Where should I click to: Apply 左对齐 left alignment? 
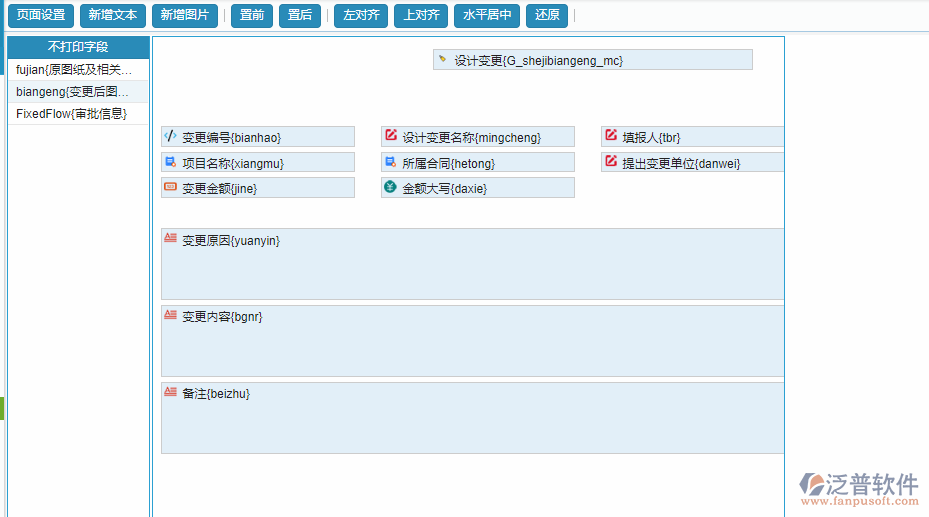click(x=361, y=15)
